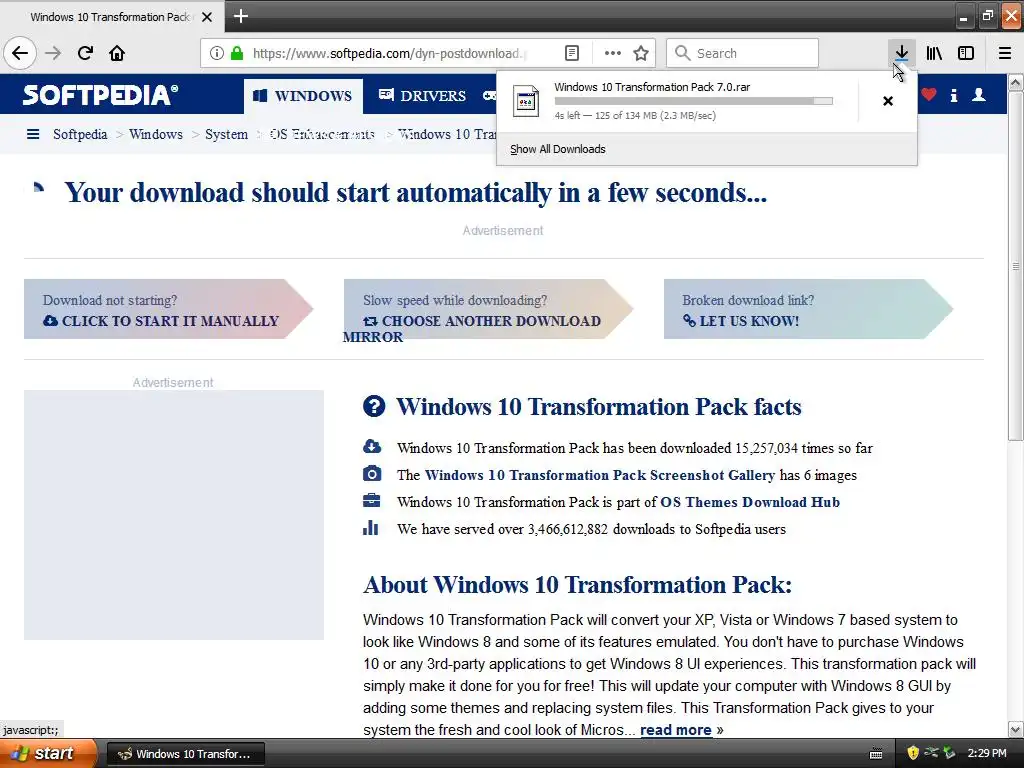
Task: Open a new browser tab
Action: 240,16
